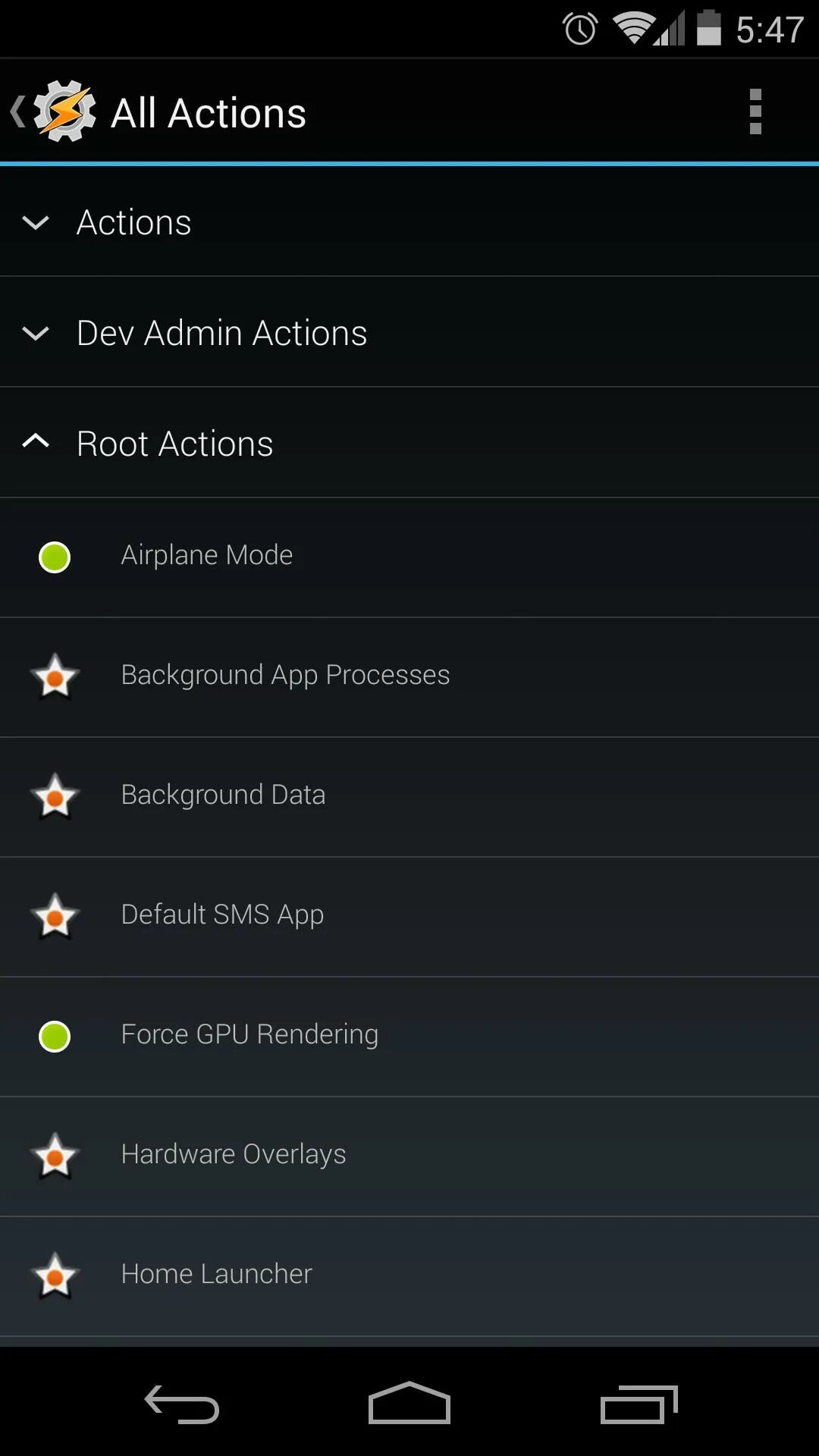Tap the All Actions title
Screen dimensions: 819x1456
209,114
